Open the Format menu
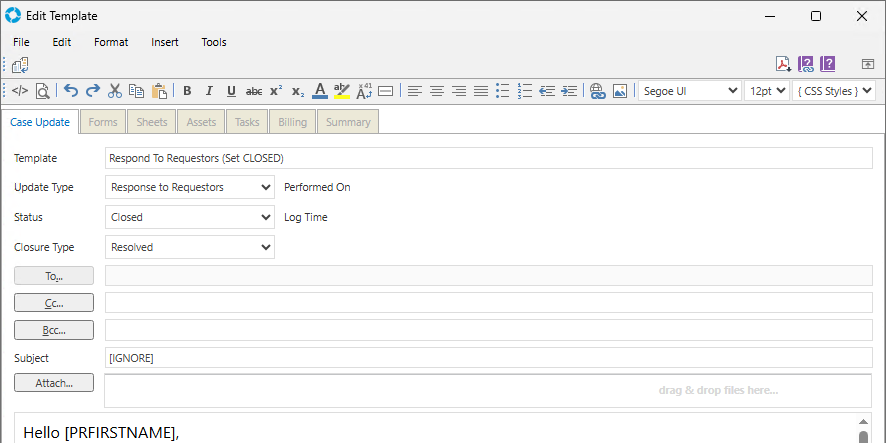This screenshot has width=886, height=443. pyautogui.click(x=111, y=42)
